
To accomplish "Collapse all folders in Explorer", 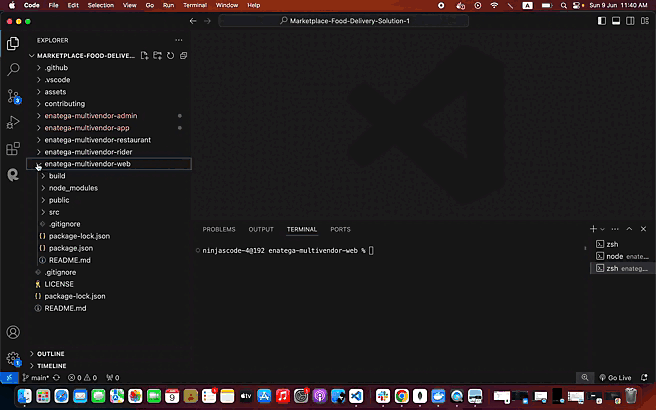I will pos(184,56).
